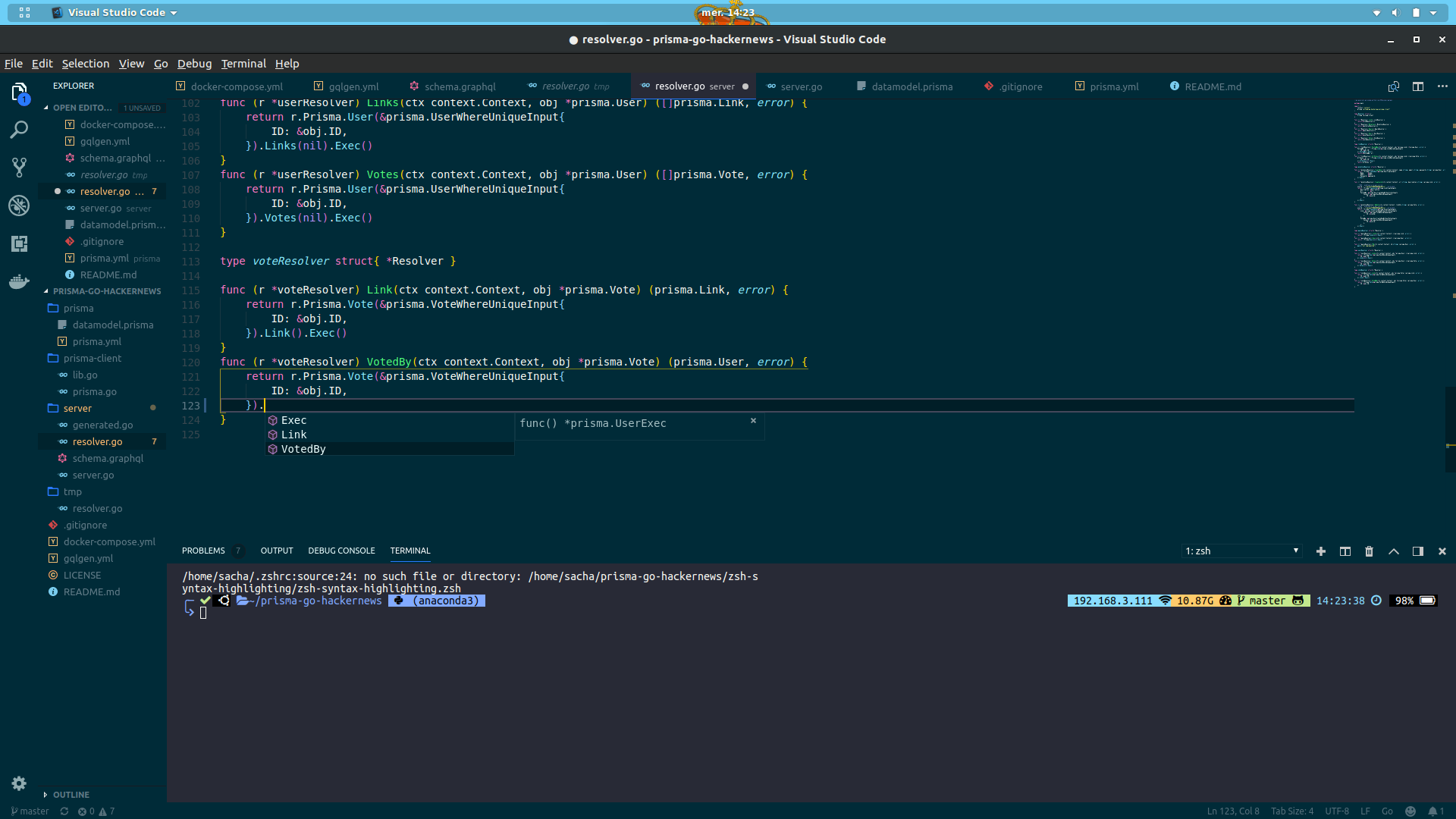
Task: Open changes for resolver.go
Action: point(1394,86)
